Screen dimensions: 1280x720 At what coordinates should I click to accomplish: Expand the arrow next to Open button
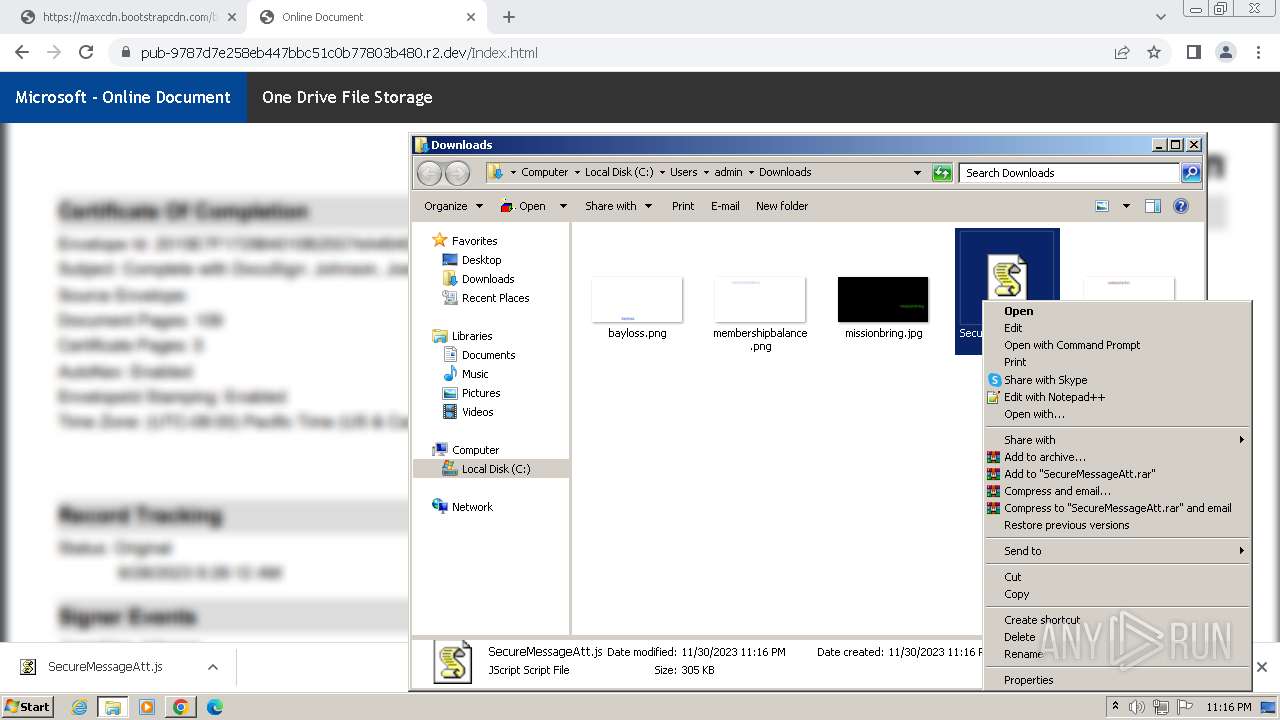pyautogui.click(x=563, y=206)
